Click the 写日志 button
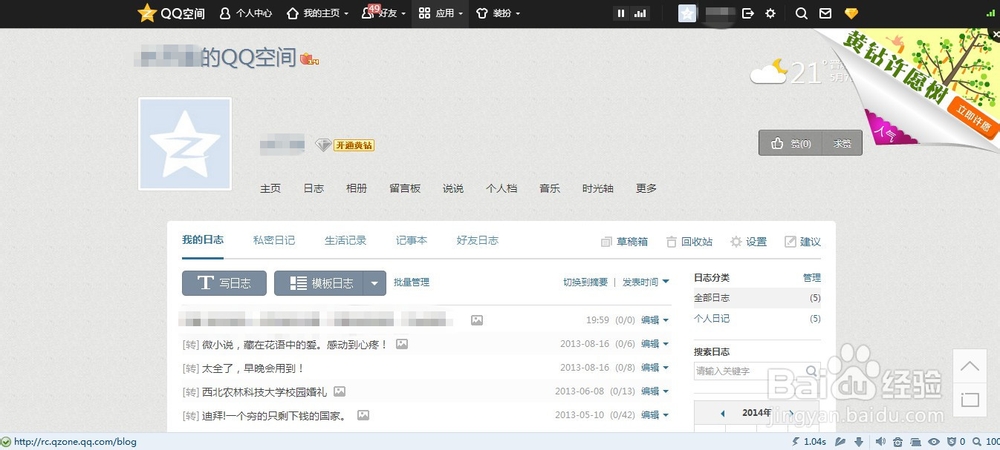 coord(224,283)
